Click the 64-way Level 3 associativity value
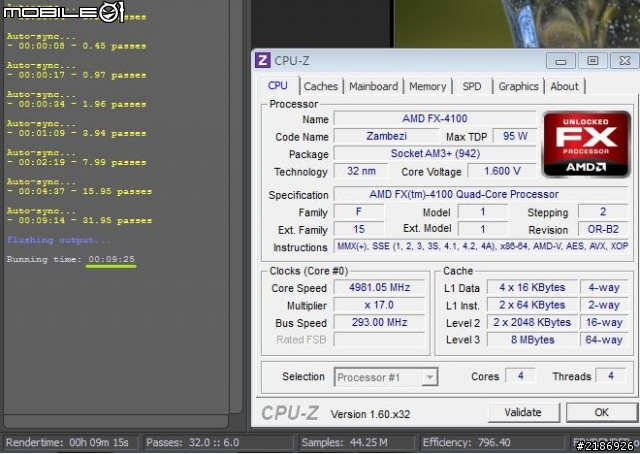640x454 pixels. tap(604, 340)
